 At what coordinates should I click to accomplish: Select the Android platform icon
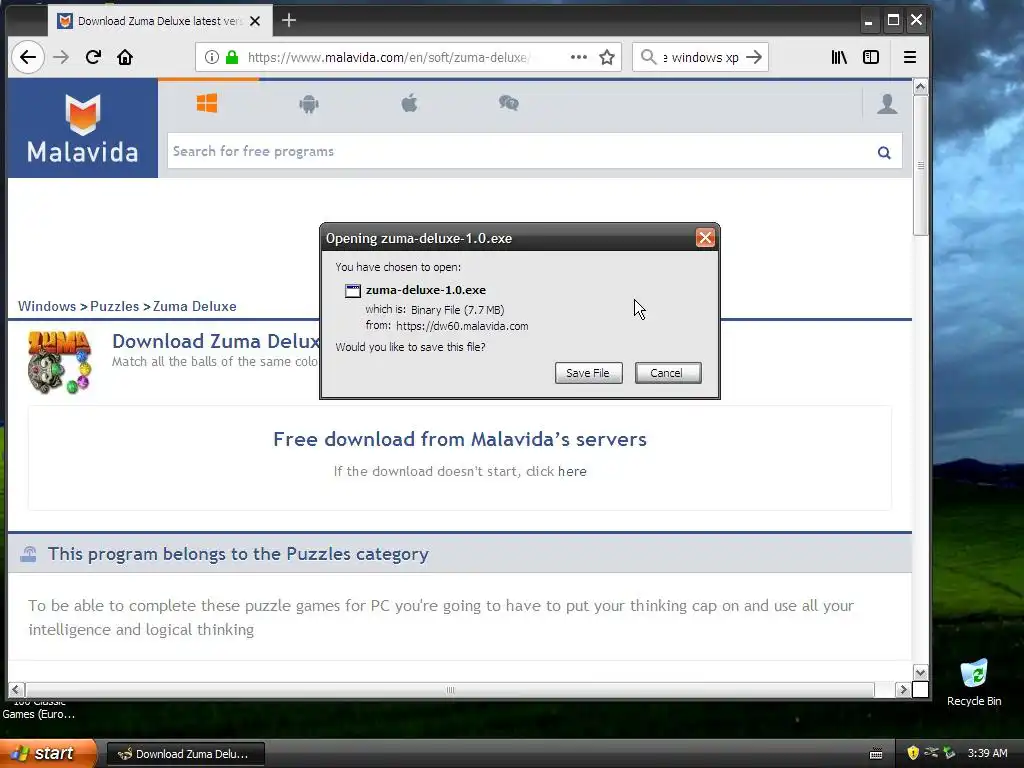point(309,103)
